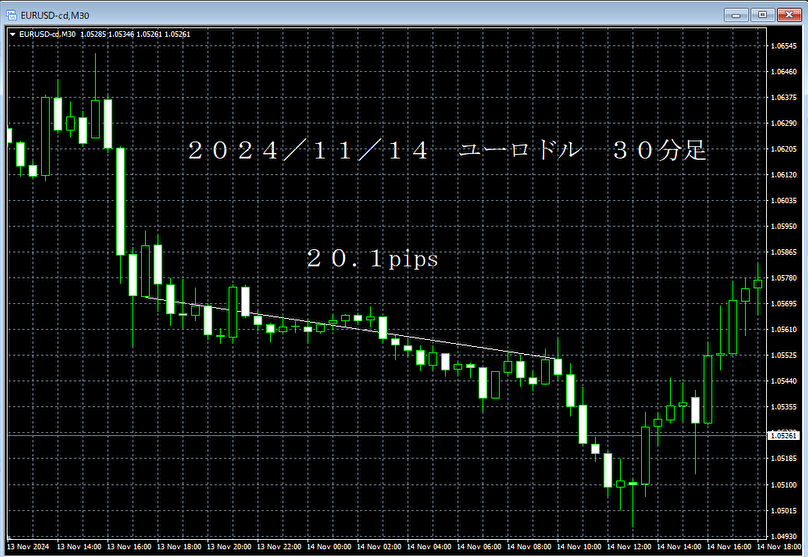Click the 14 Nov 12:00 time label
808x557 pixels.
[629, 546]
